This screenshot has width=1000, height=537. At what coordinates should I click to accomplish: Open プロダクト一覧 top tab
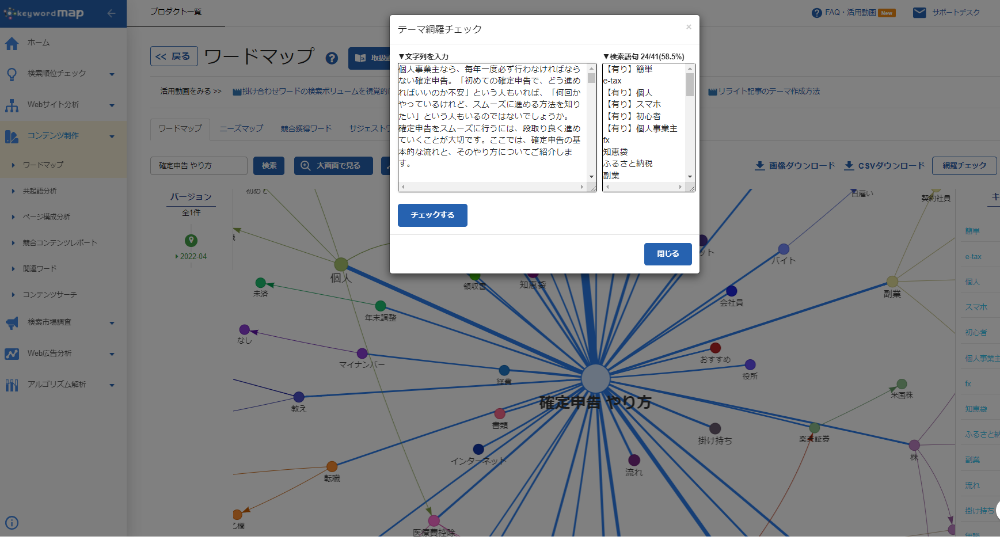tap(176, 12)
